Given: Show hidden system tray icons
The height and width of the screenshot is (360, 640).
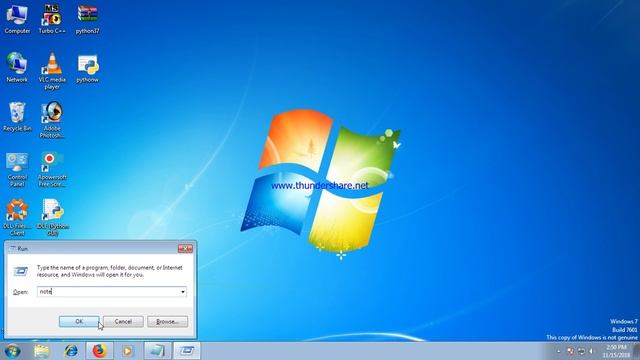Looking at the screenshot, I should (559, 351).
